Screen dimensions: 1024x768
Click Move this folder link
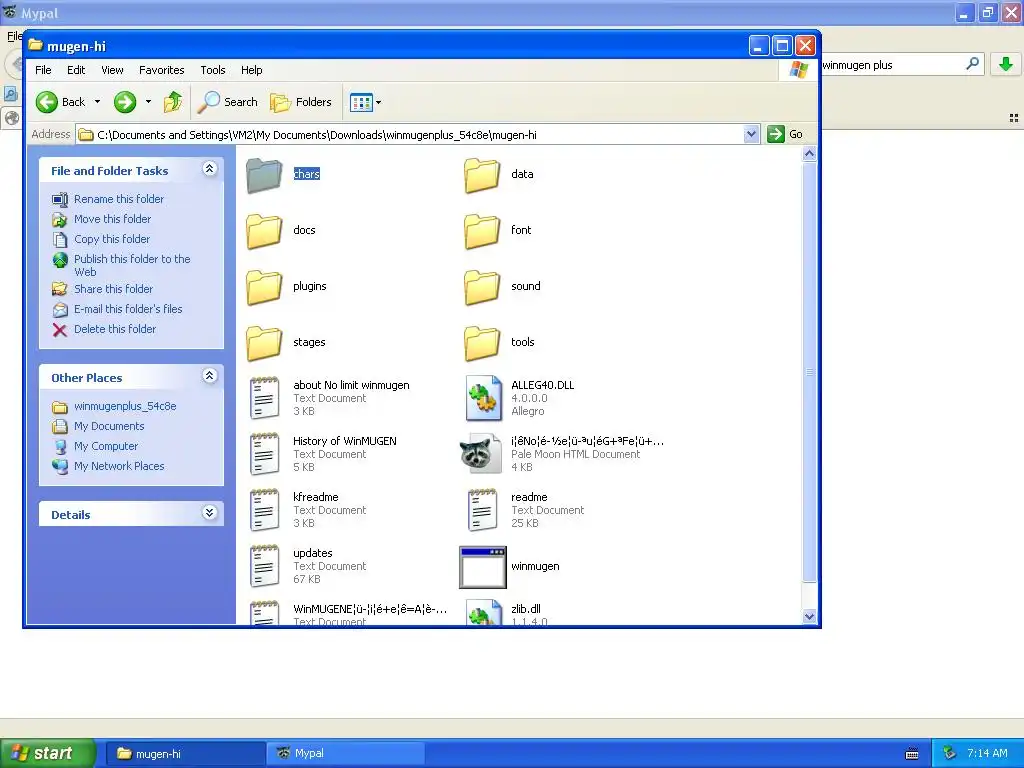tap(112, 219)
